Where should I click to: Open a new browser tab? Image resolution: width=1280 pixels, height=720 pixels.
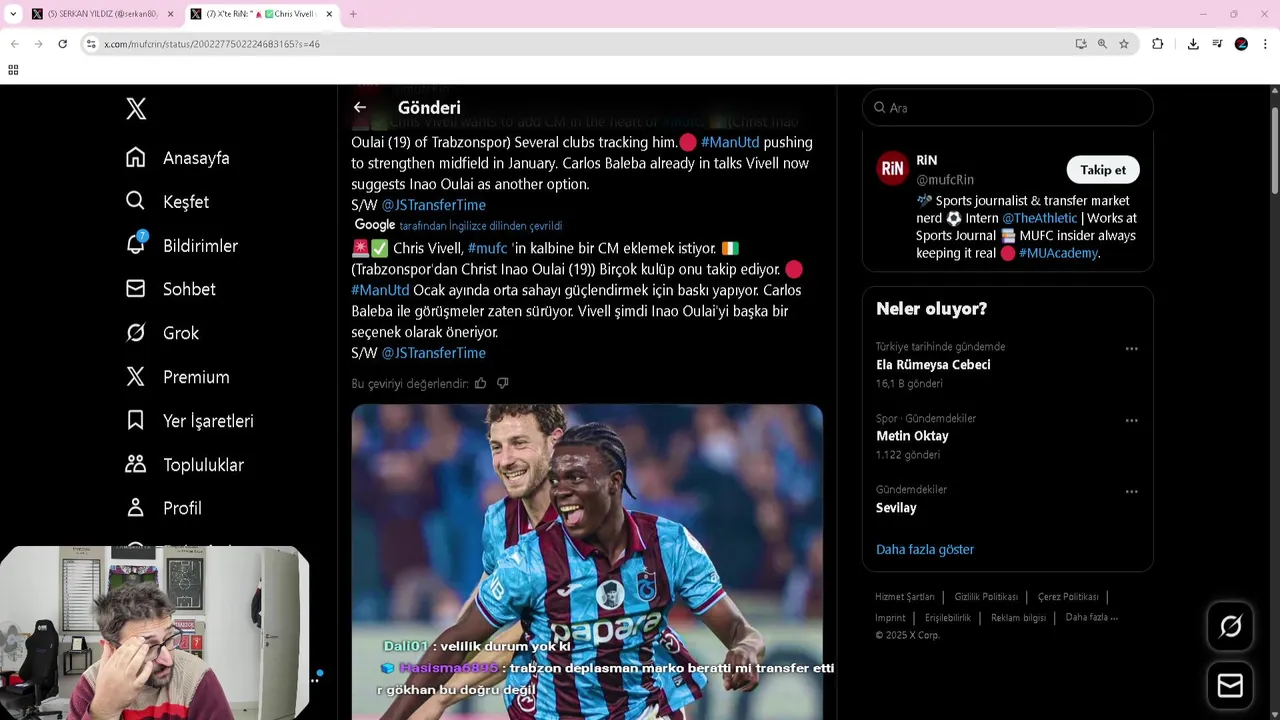tap(353, 14)
